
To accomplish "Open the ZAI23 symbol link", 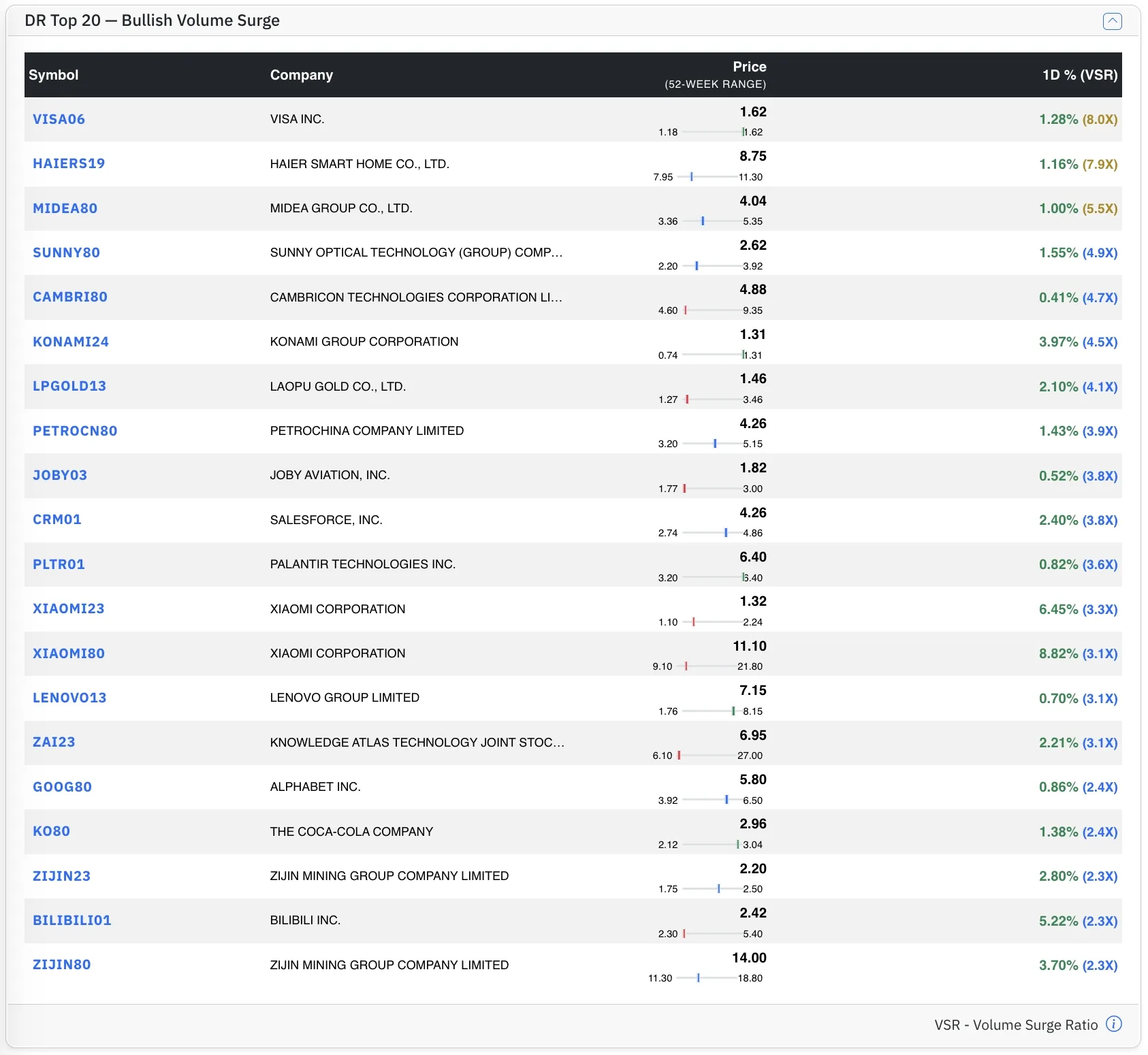I will coord(54,742).
